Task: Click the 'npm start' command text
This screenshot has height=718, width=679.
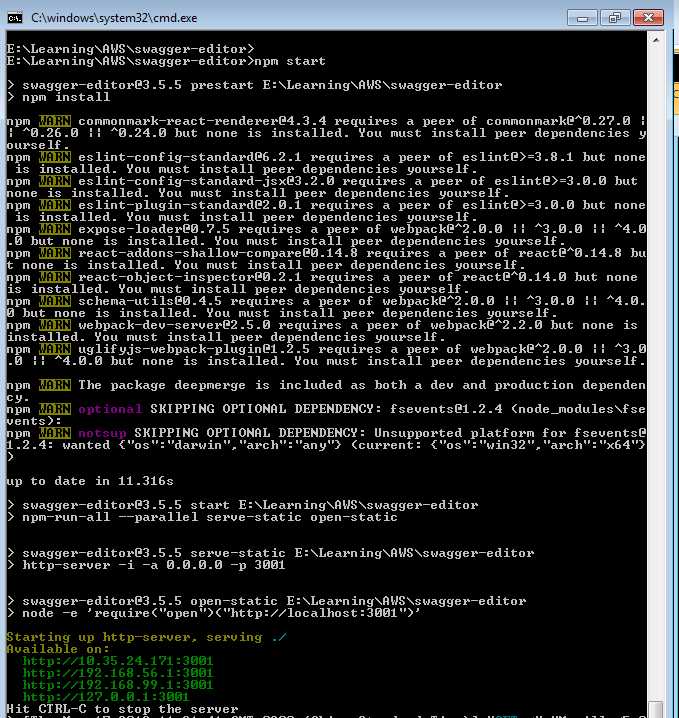Action: 290,61
